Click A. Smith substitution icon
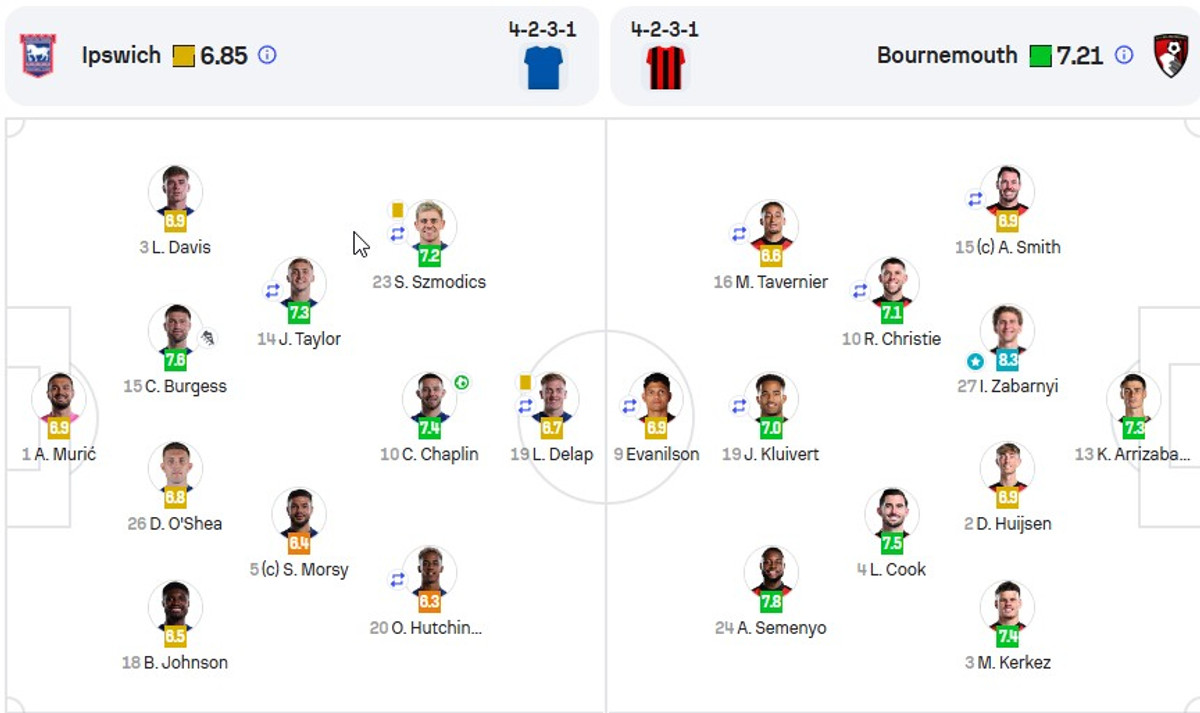 tap(975, 199)
